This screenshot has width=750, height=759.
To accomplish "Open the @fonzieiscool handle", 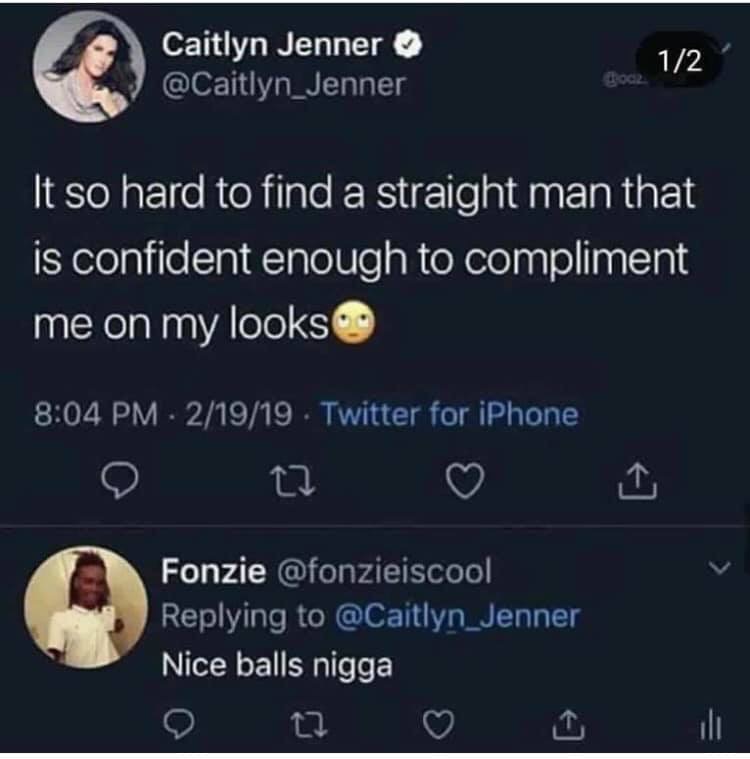I will tap(383, 571).
